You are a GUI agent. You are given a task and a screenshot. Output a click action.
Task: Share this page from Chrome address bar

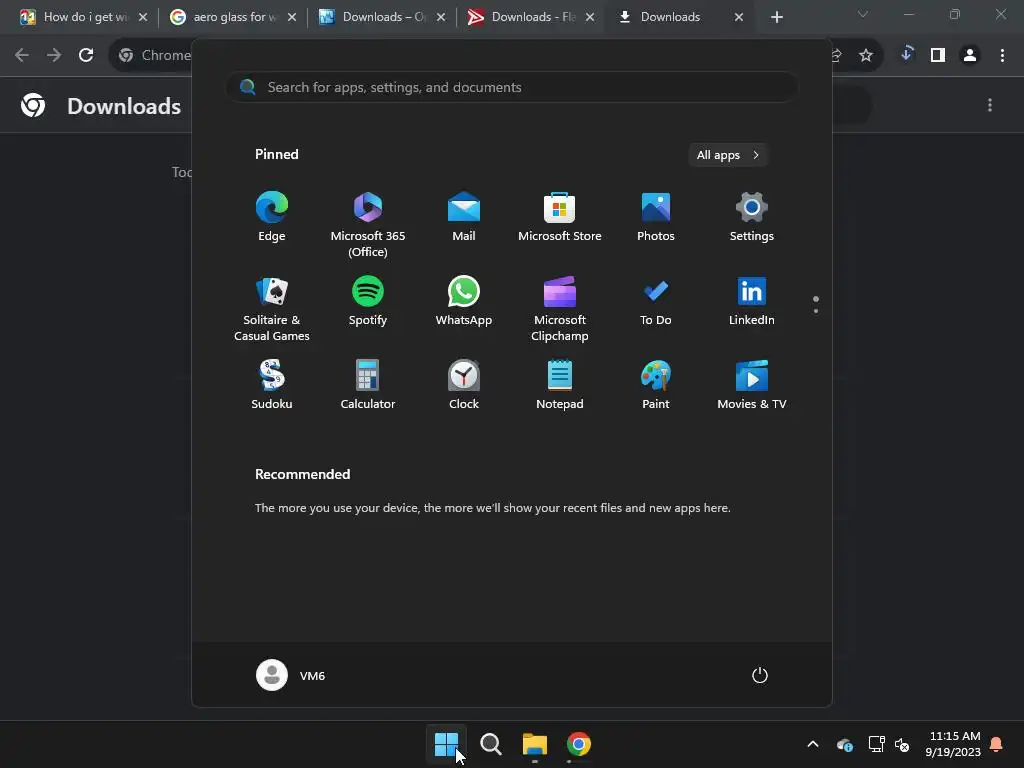(837, 56)
